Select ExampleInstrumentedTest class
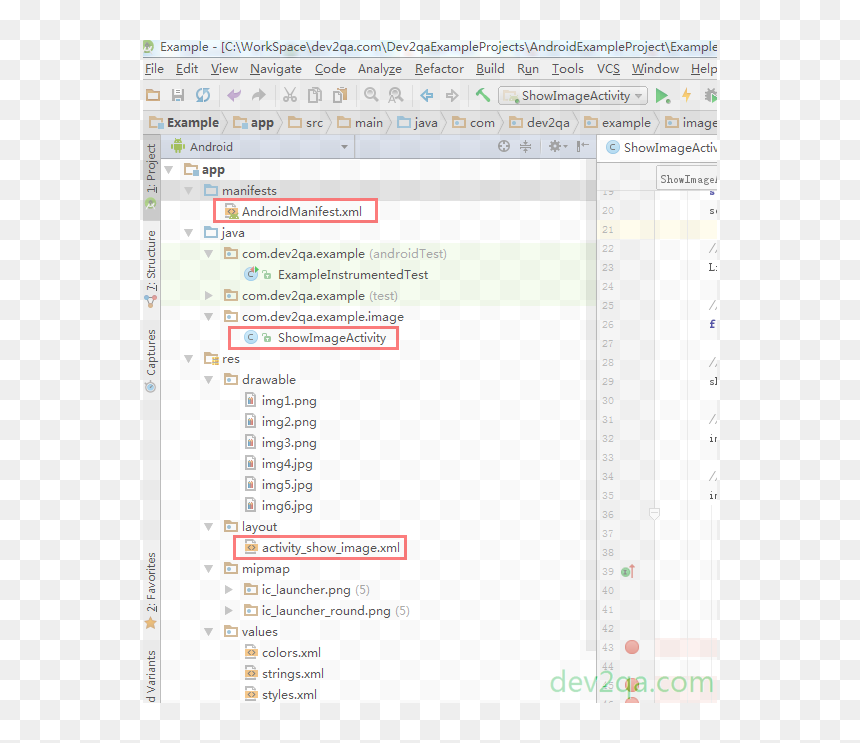Screen dimensions: 860x743 [x=336, y=275]
